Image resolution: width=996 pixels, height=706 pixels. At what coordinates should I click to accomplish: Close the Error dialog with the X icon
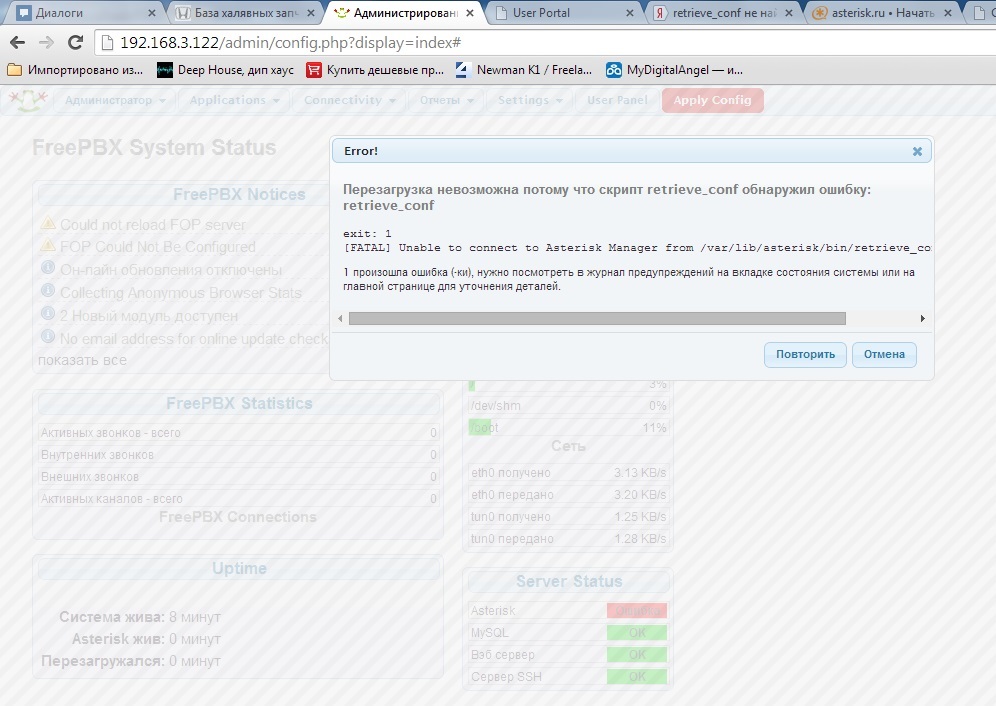(x=917, y=152)
